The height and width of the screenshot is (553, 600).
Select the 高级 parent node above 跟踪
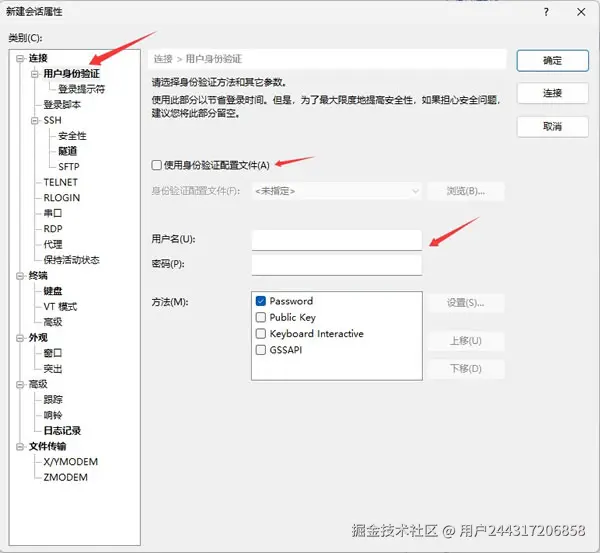point(38,384)
